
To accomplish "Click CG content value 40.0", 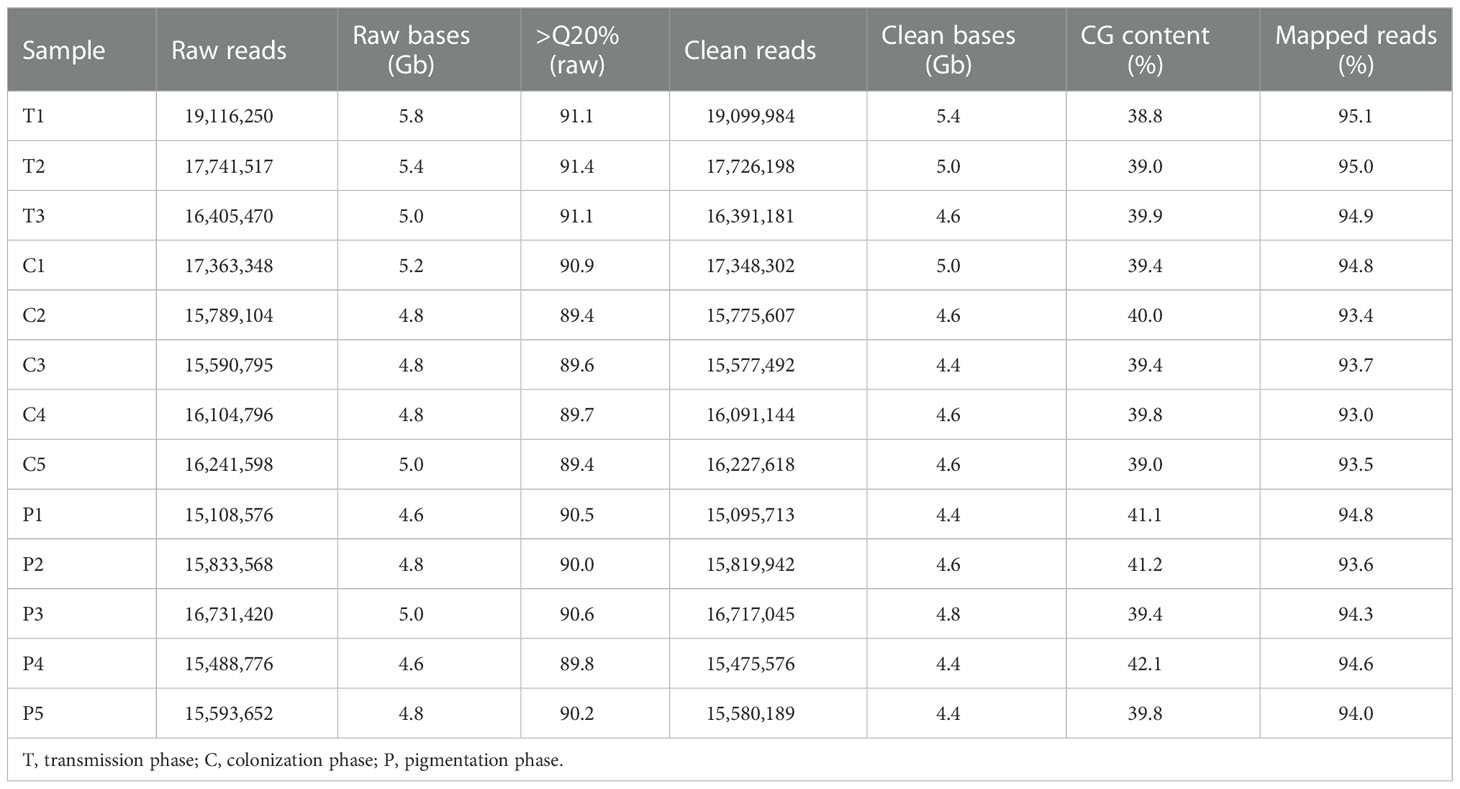I will 1145,315.
